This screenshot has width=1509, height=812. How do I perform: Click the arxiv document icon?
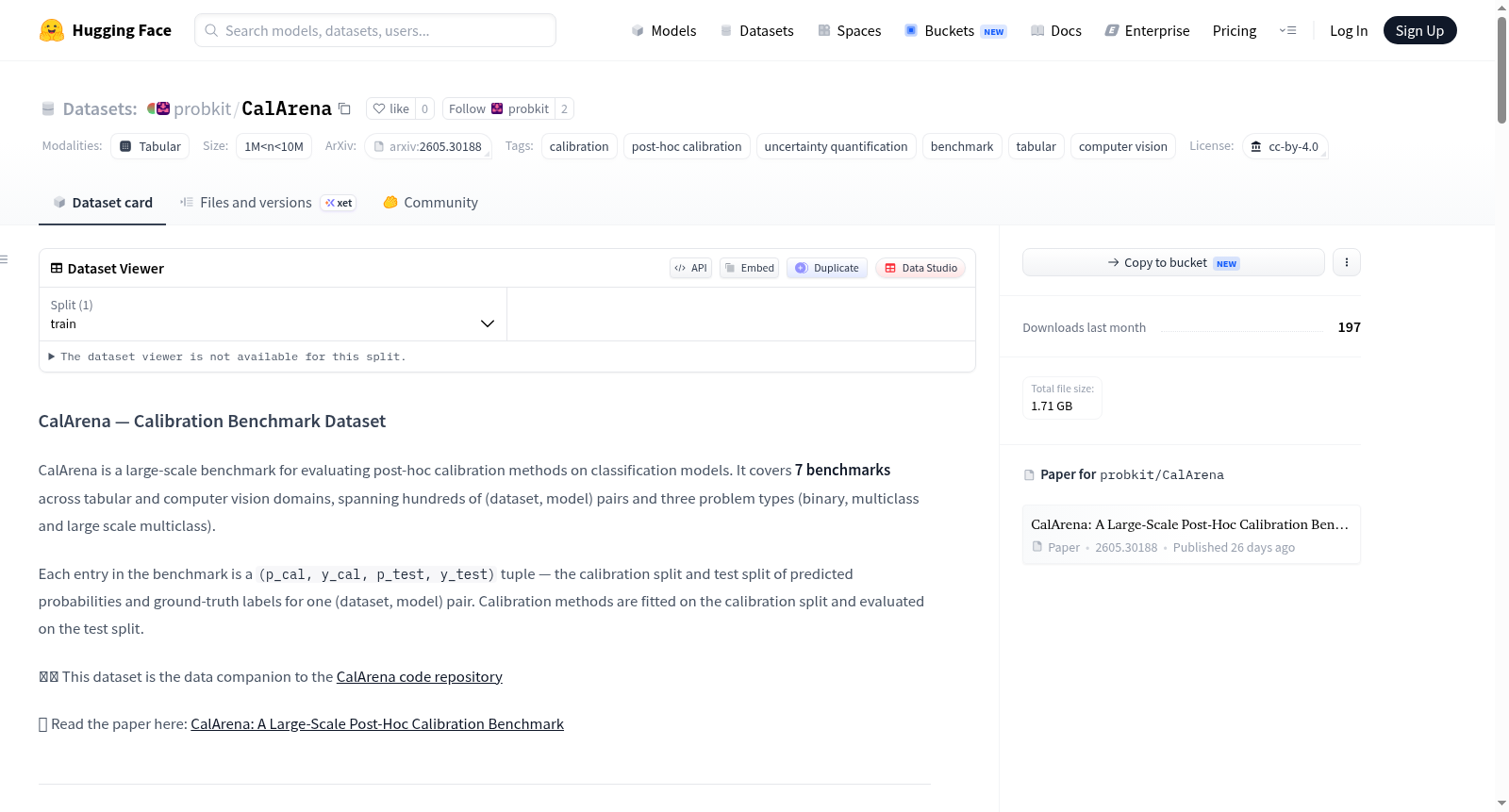379,146
